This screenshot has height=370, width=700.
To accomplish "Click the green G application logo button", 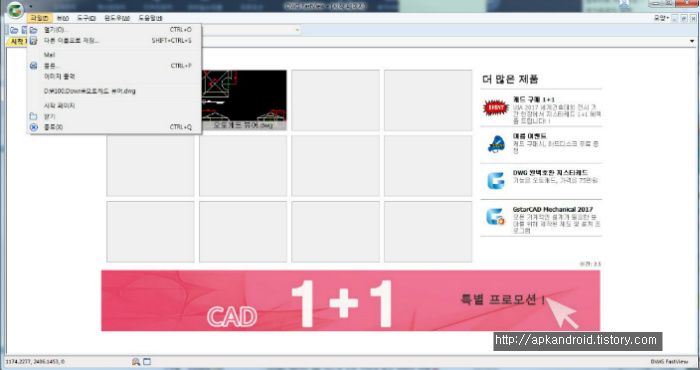I will click(x=15, y=10).
